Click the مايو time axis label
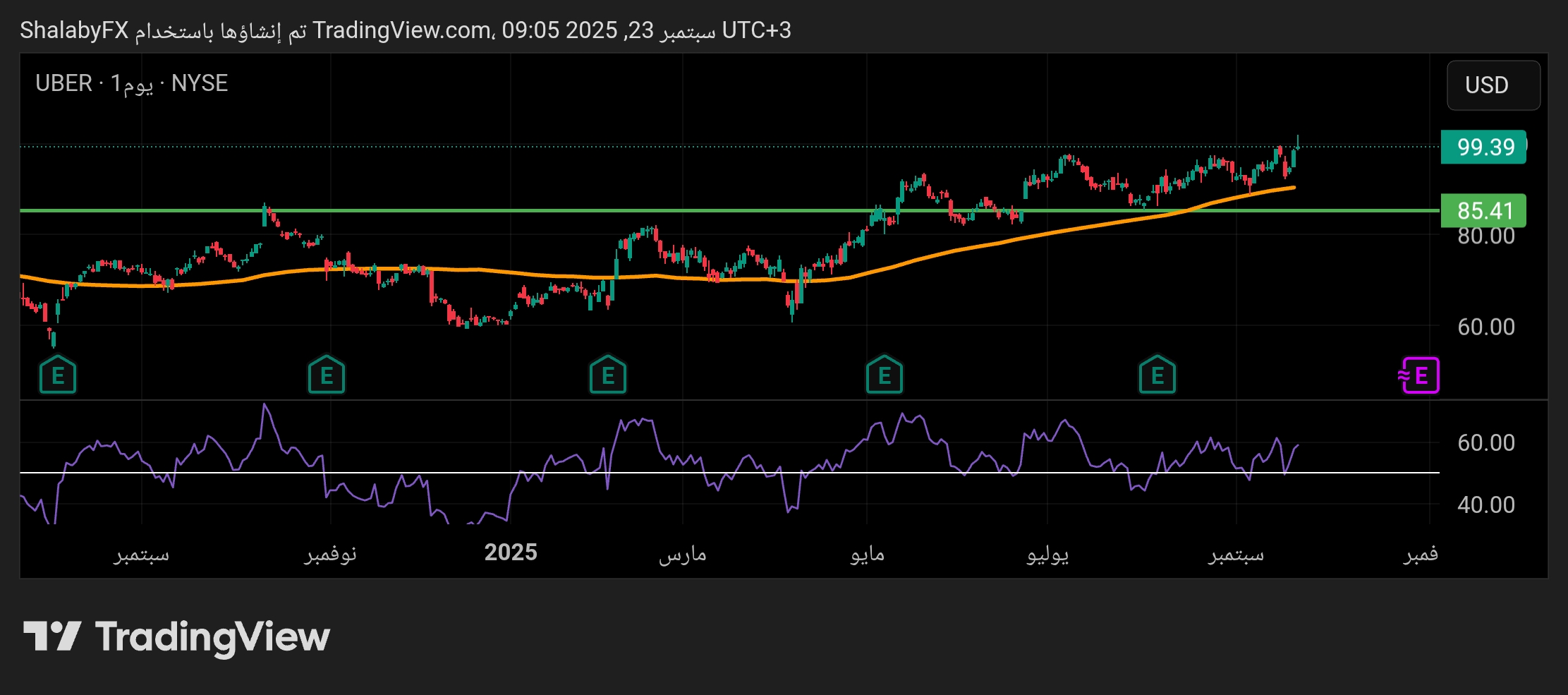 click(868, 554)
